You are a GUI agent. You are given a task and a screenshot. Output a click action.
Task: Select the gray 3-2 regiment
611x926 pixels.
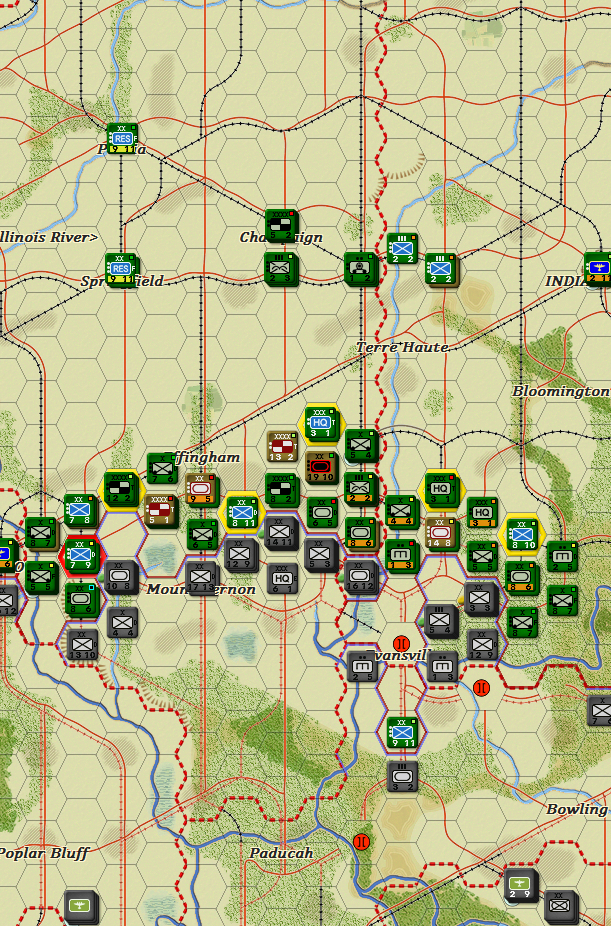coord(402,777)
